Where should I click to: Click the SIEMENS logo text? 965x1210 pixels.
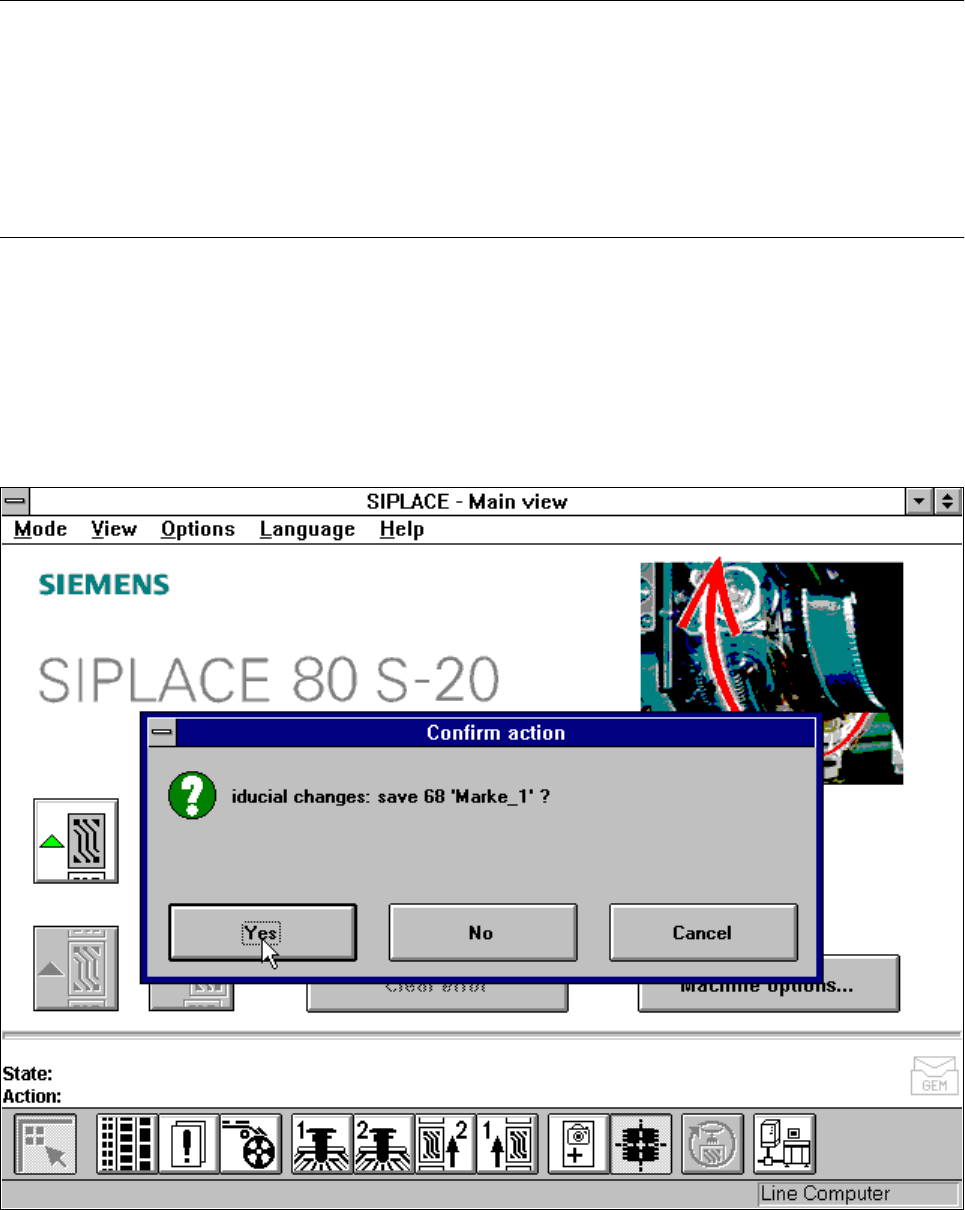[x=104, y=585]
